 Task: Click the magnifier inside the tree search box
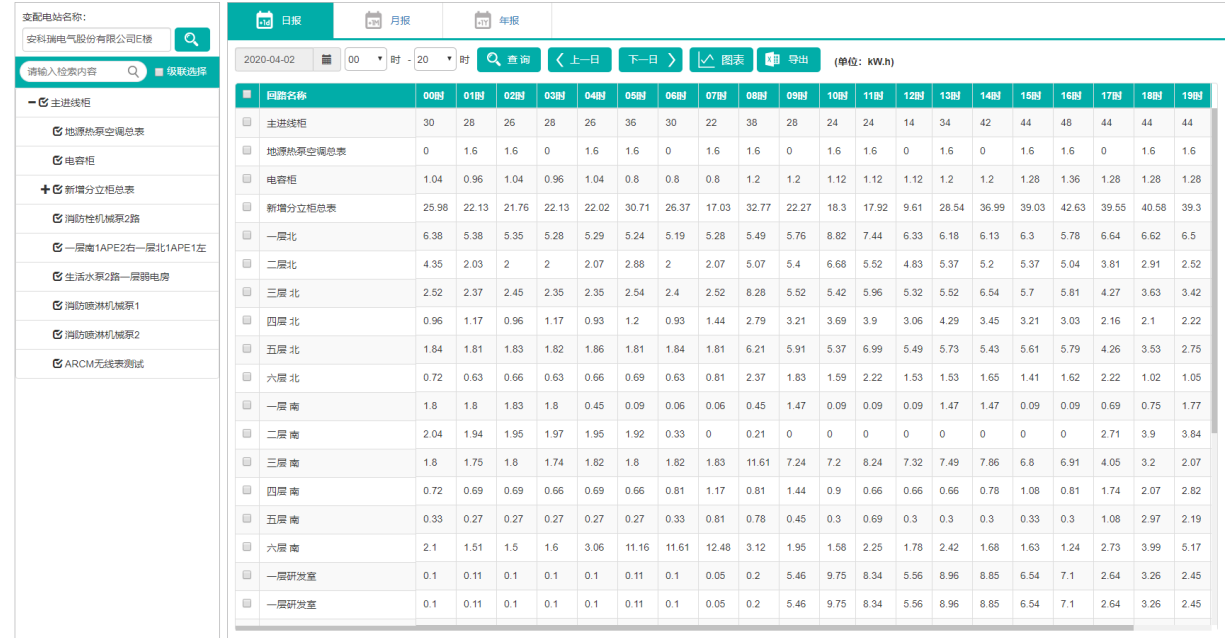click(x=134, y=72)
